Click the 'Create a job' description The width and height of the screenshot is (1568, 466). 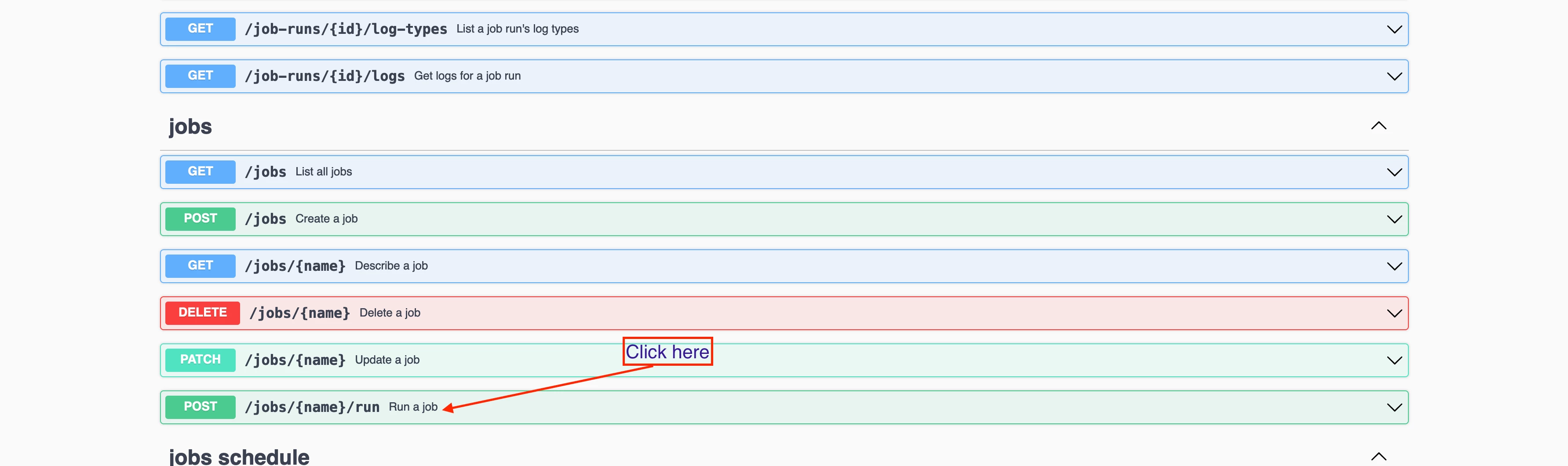(x=327, y=219)
